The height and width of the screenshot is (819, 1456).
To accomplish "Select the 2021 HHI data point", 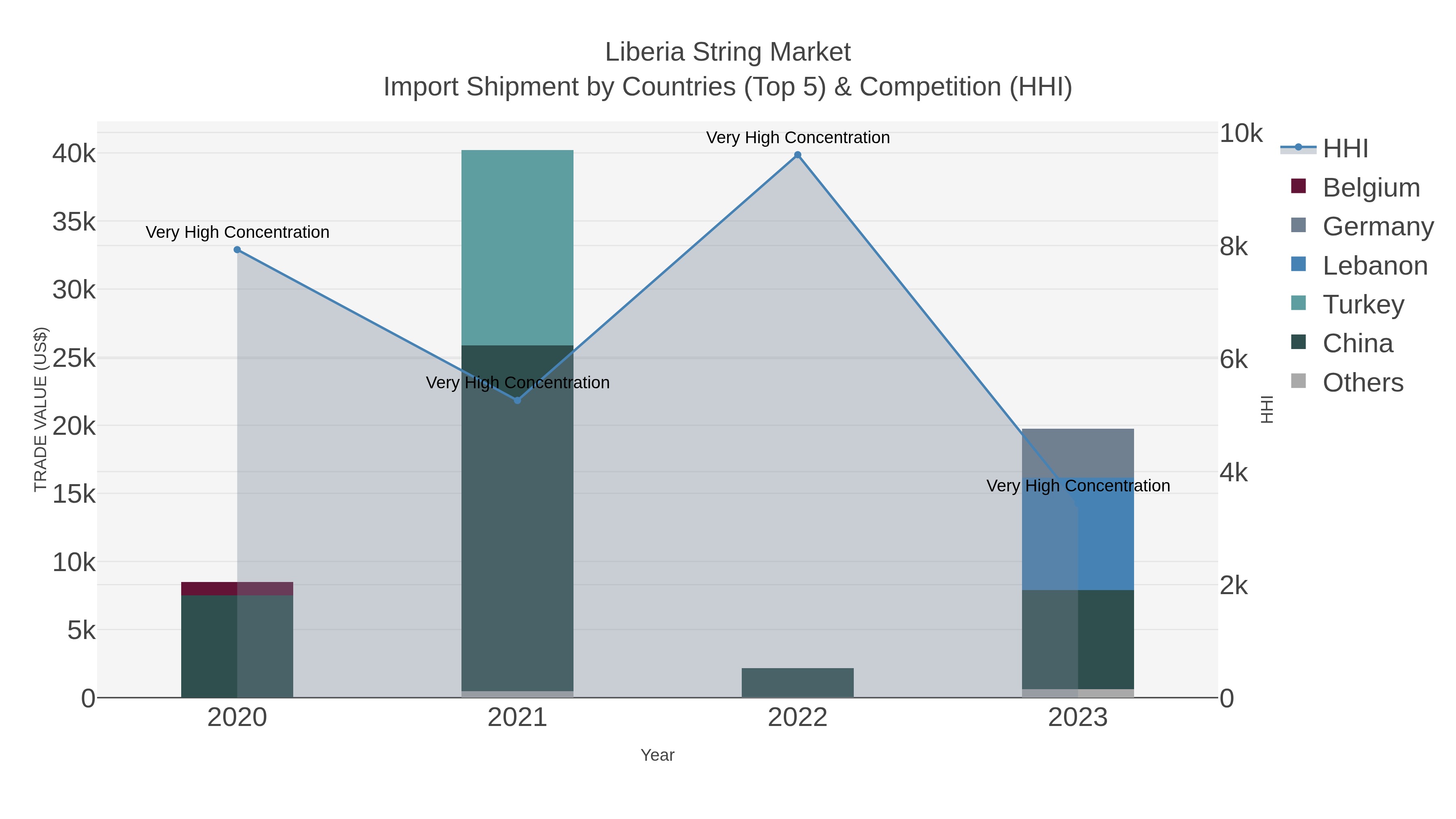I will click(x=517, y=400).
